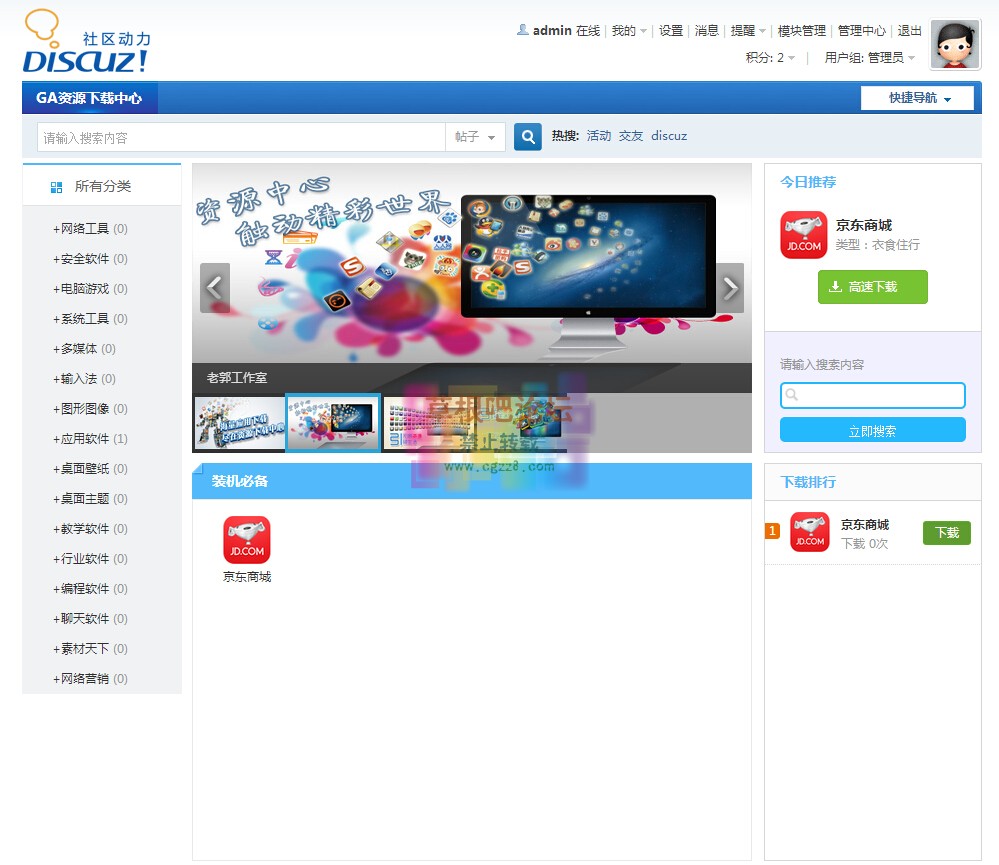Click the blue magnifier search button
Viewport: 999px width, 865px height.
527,137
